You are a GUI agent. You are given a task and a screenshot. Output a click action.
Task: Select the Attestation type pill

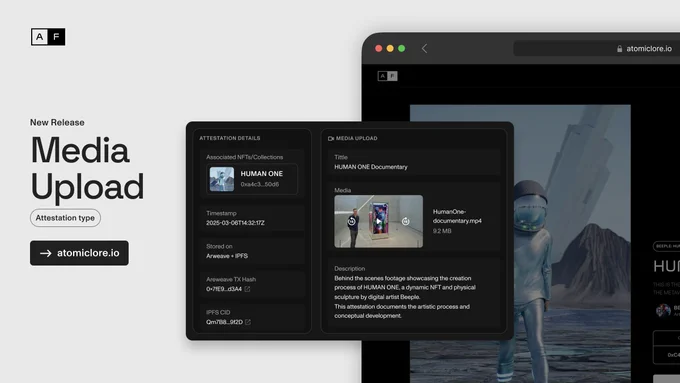65,218
